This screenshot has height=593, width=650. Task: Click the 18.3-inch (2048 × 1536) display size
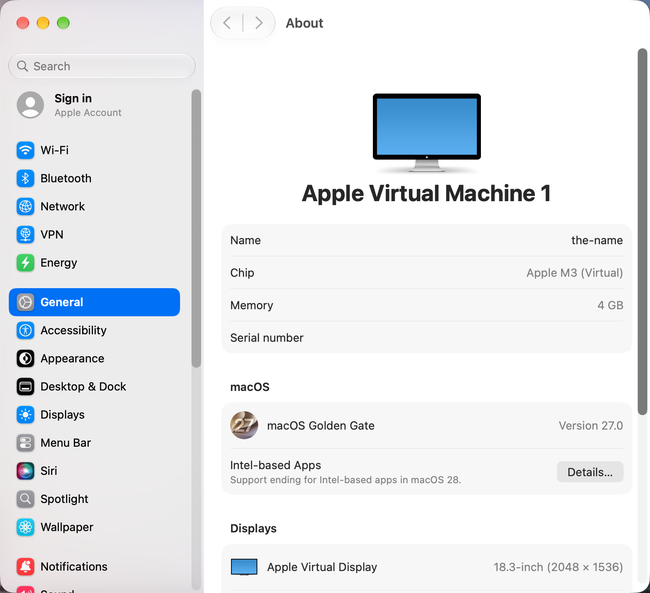coord(558,567)
